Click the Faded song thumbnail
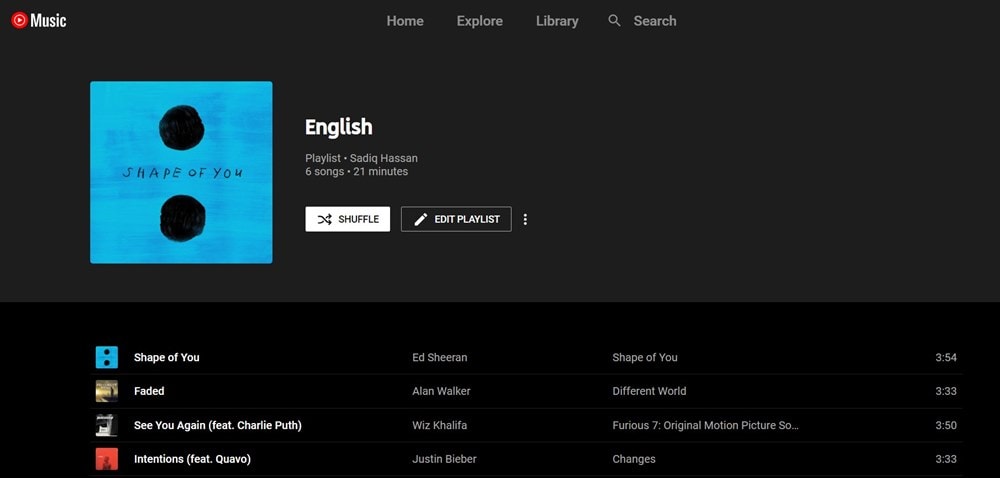Screen dimensions: 1000x478 (107, 391)
